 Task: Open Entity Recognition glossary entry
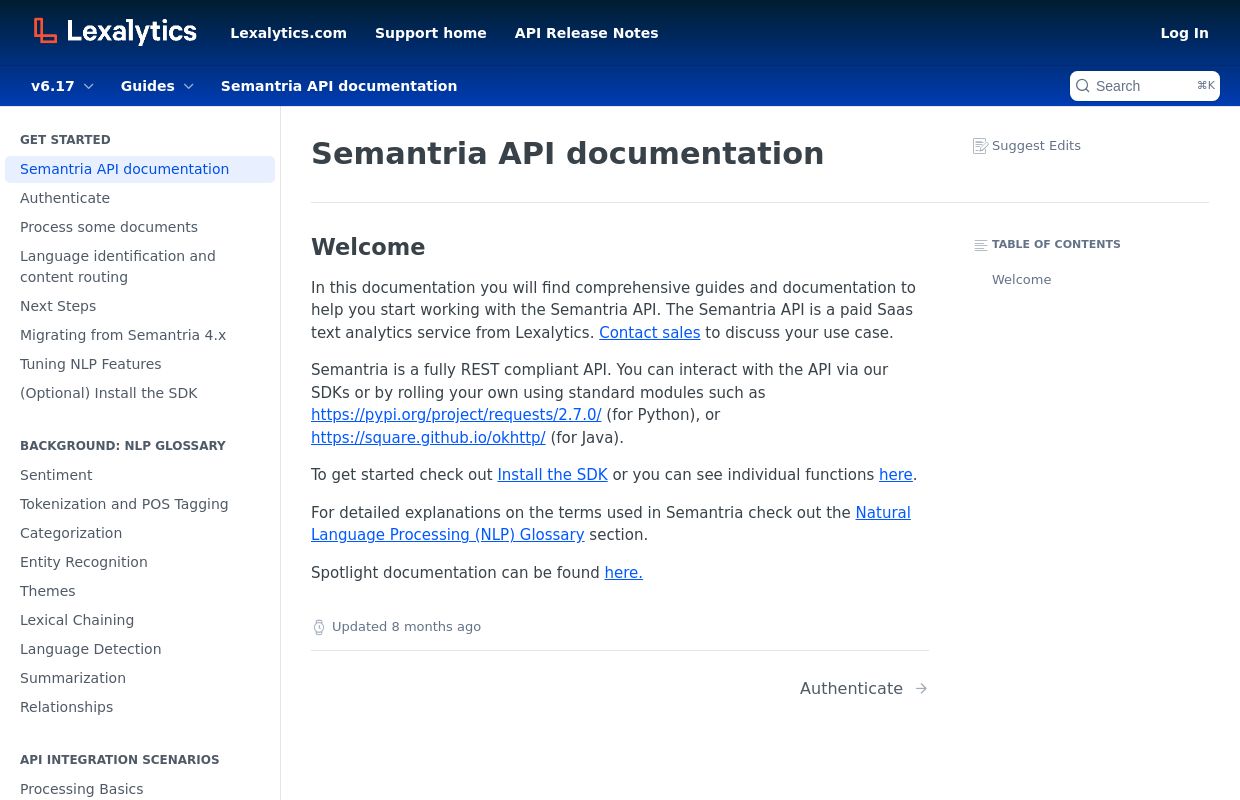140,562
